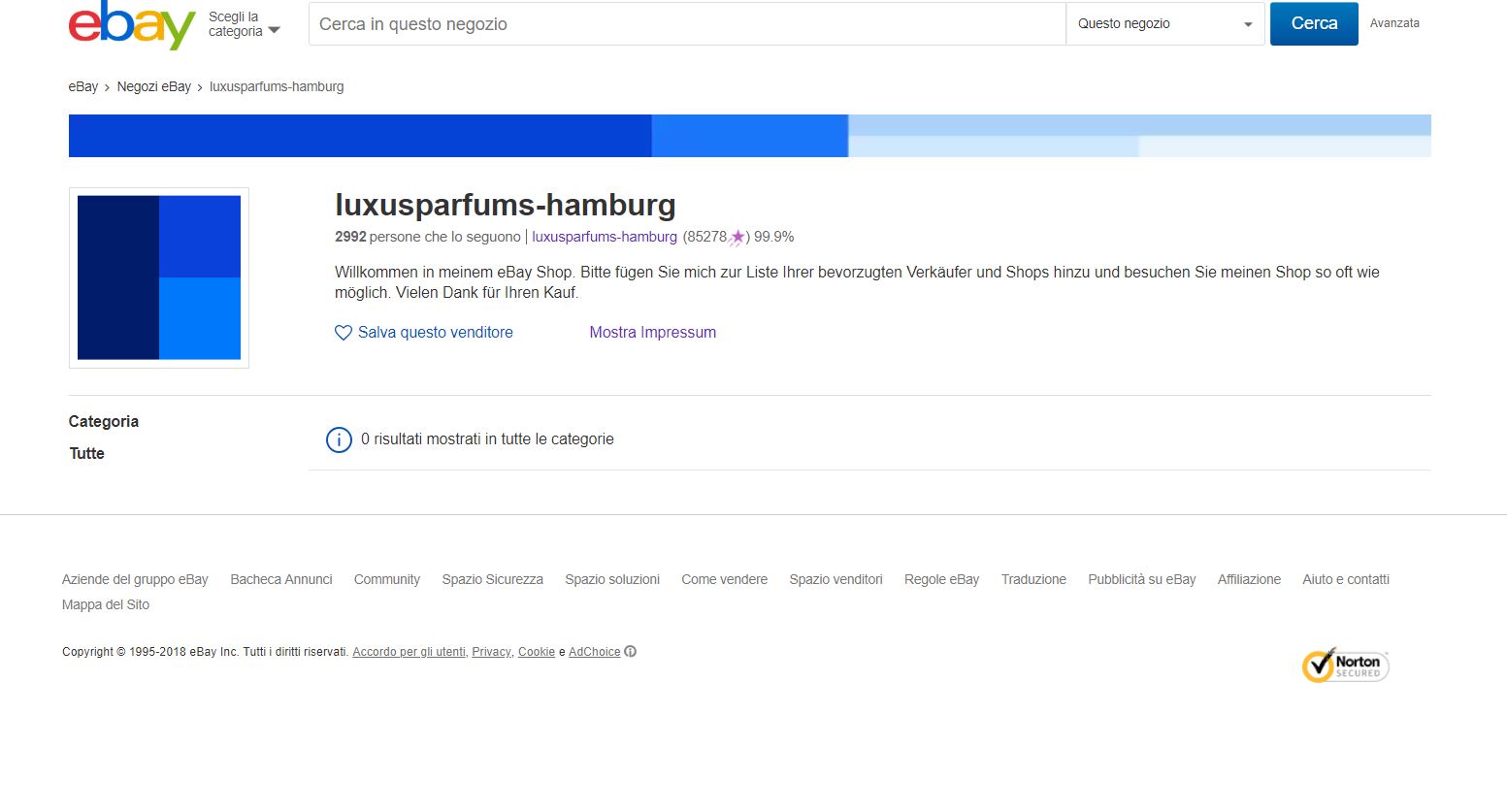Screen dimensions: 1507x812
Task: Click the heart icon to save seller
Action: (343, 333)
